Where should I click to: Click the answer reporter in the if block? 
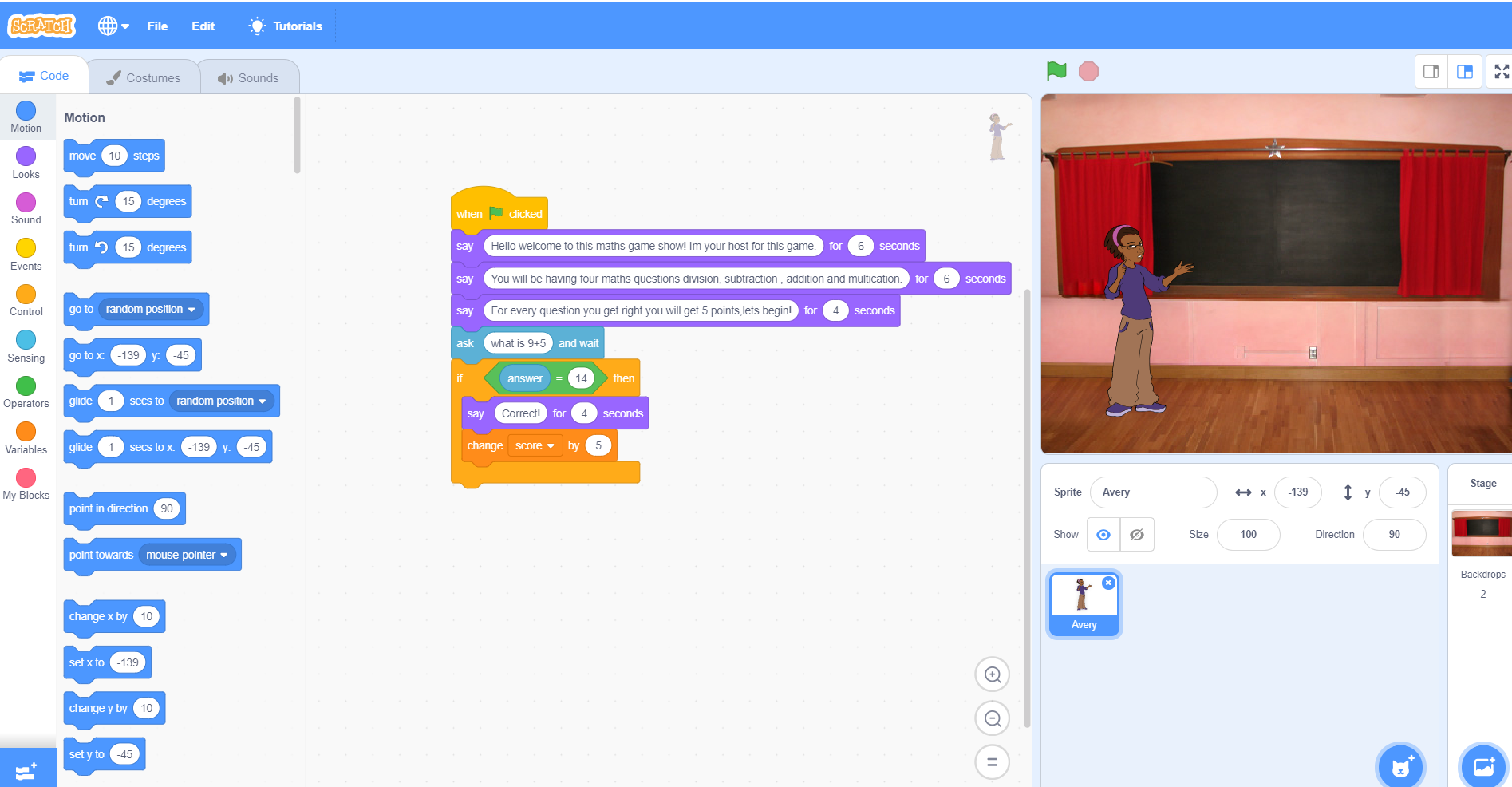524,378
